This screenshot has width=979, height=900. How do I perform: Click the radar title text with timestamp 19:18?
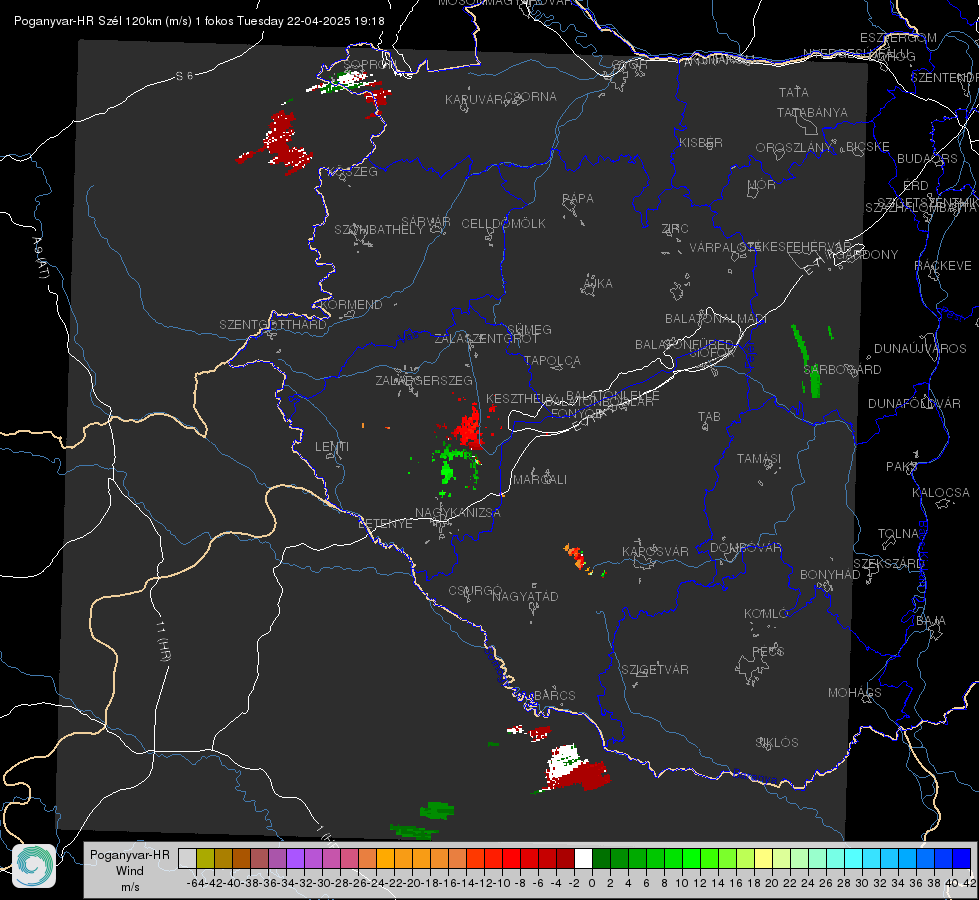[x=199, y=21]
